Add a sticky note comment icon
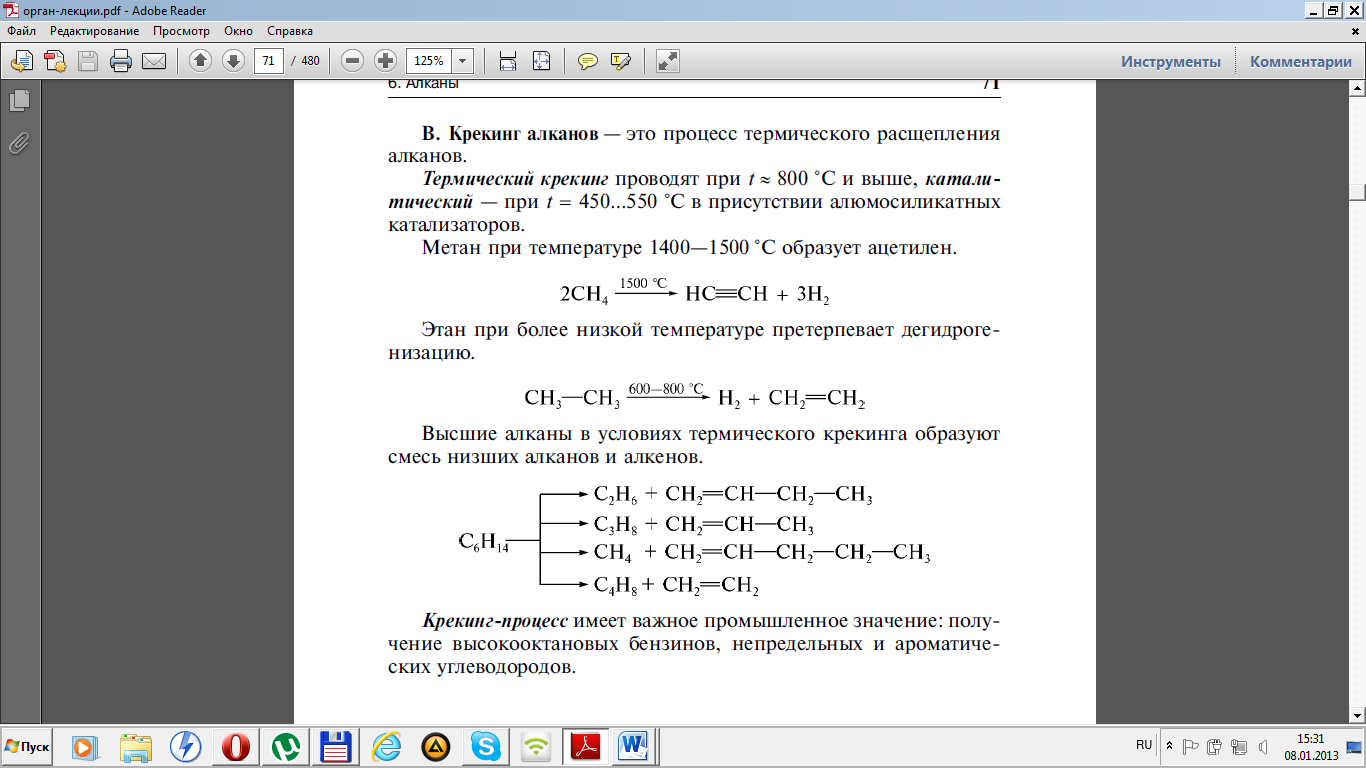The image size is (1366, 768). pos(588,61)
